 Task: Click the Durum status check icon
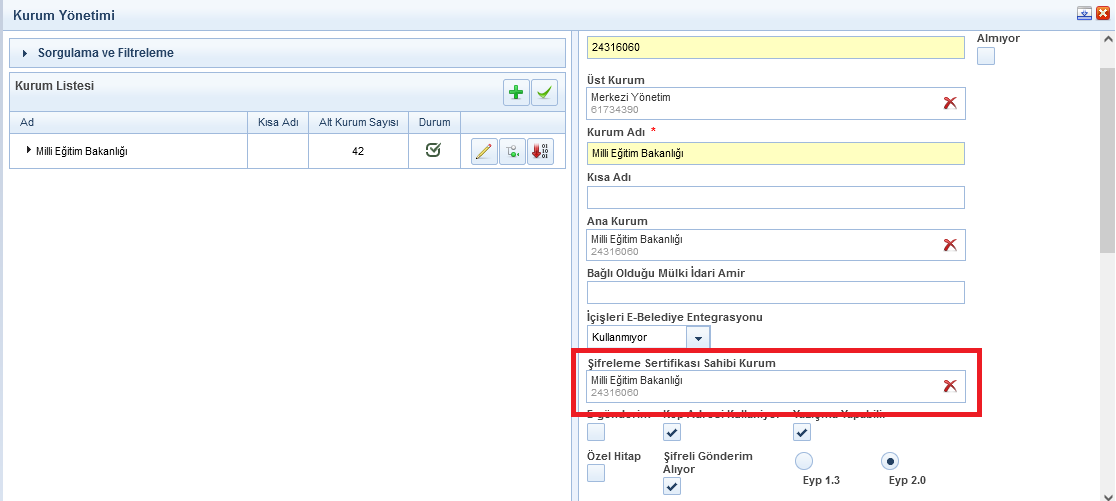tap(434, 150)
